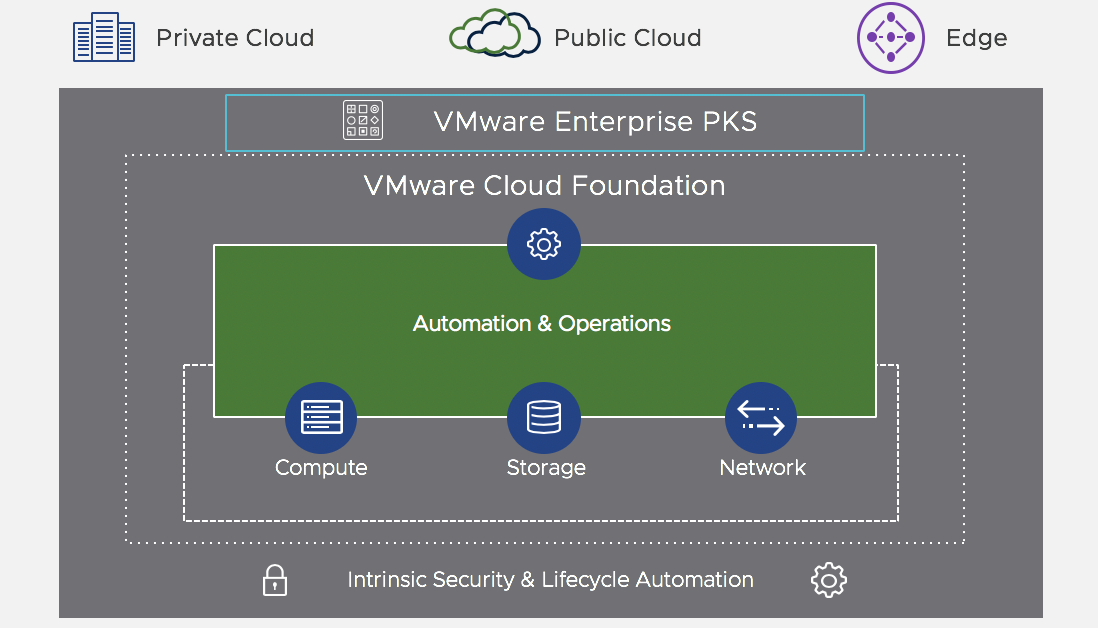Click the Network arrows icon
Viewport: 1098px width, 628px height.
[x=761, y=418]
